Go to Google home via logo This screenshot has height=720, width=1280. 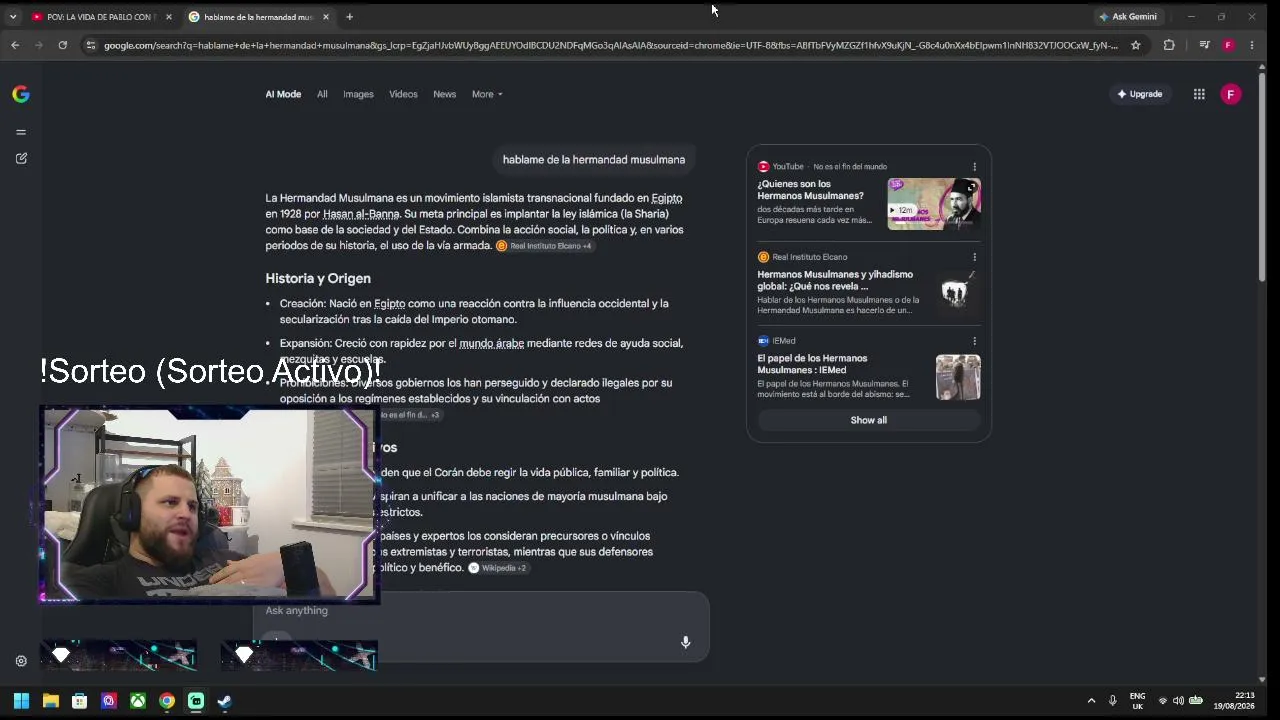(x=21, y=94)
